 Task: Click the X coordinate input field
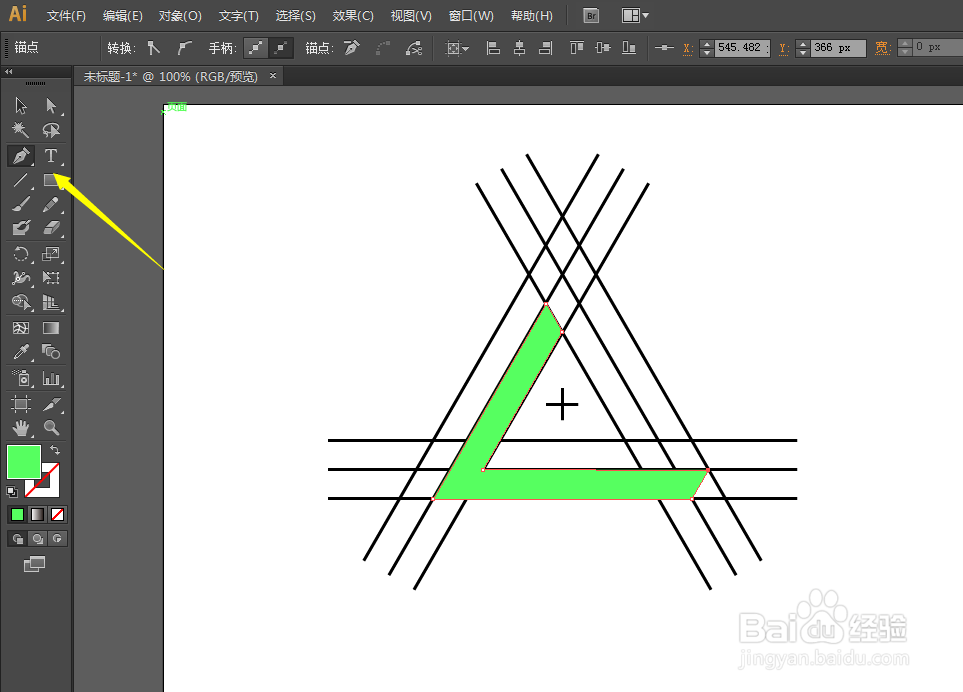coord(742,48)
